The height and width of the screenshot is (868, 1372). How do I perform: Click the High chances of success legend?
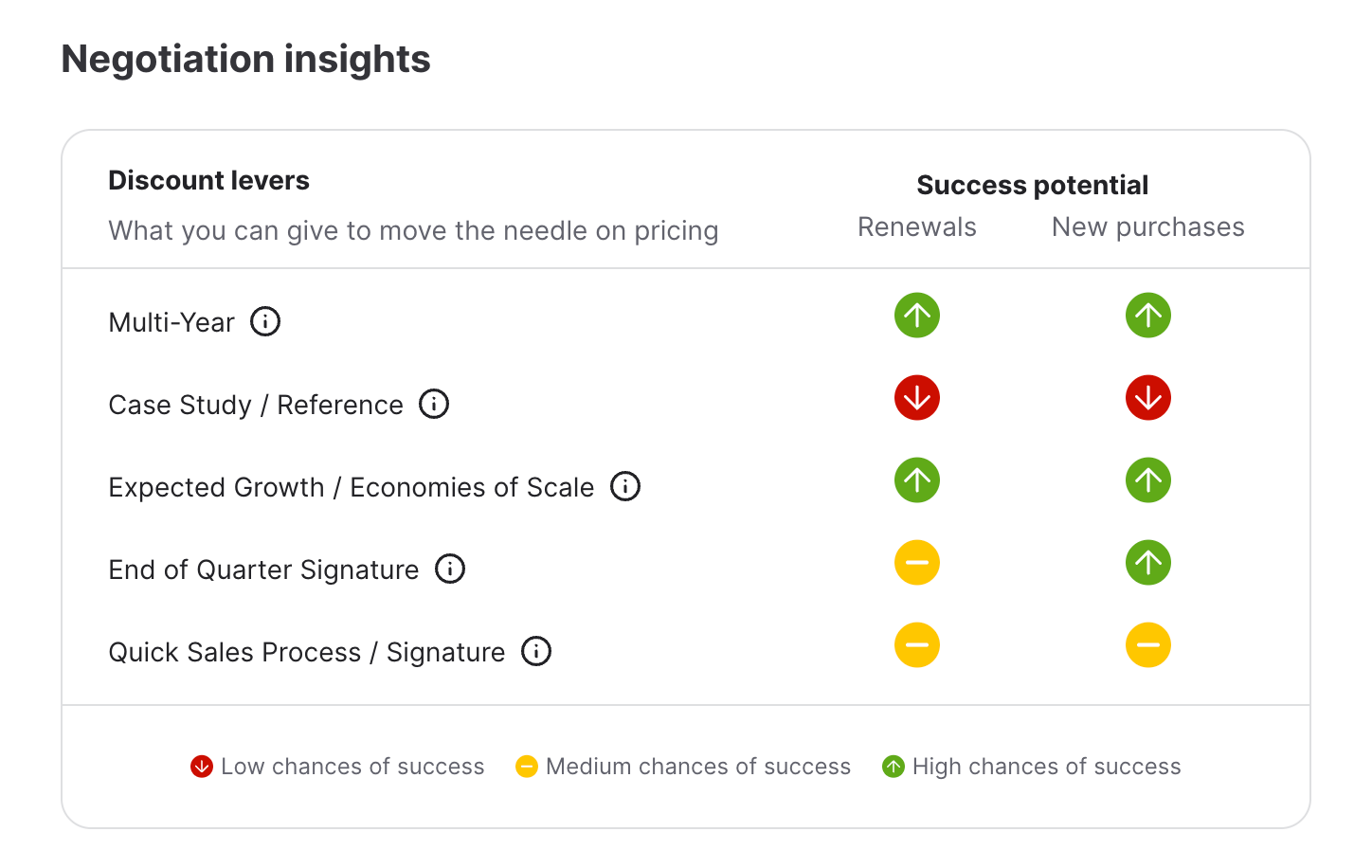1031,767
